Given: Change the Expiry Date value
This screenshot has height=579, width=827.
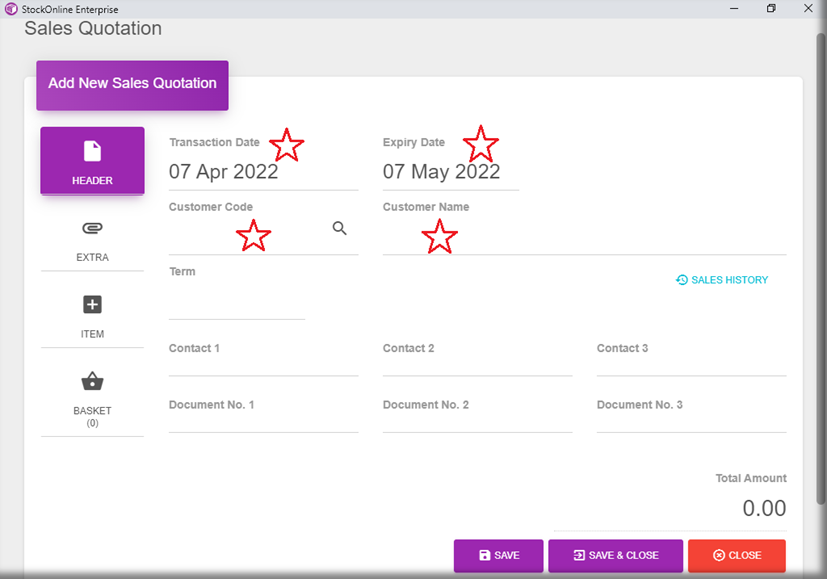Looking at the screenshot, I should tap(449, 172).
